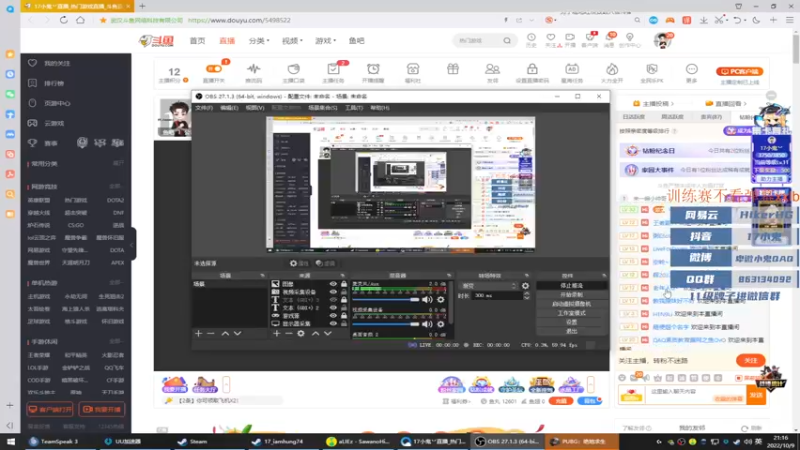Image resolution: width=800 pixels, height=450 pixels.
Task: Open the user avatar in Douyu header
Action: click(x=662, y=41)
